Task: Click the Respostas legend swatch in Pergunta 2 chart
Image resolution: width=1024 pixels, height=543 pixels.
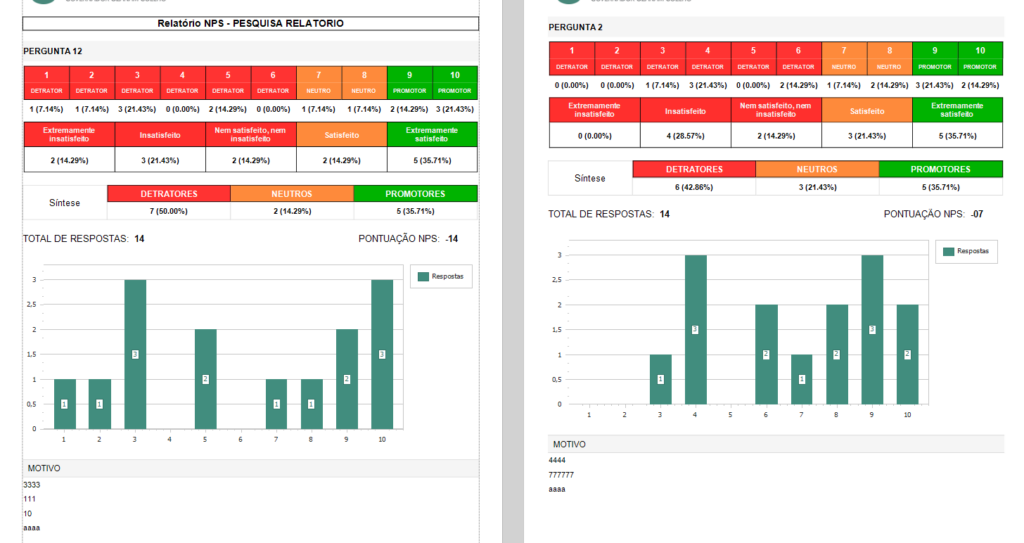Action: point(950,251)
